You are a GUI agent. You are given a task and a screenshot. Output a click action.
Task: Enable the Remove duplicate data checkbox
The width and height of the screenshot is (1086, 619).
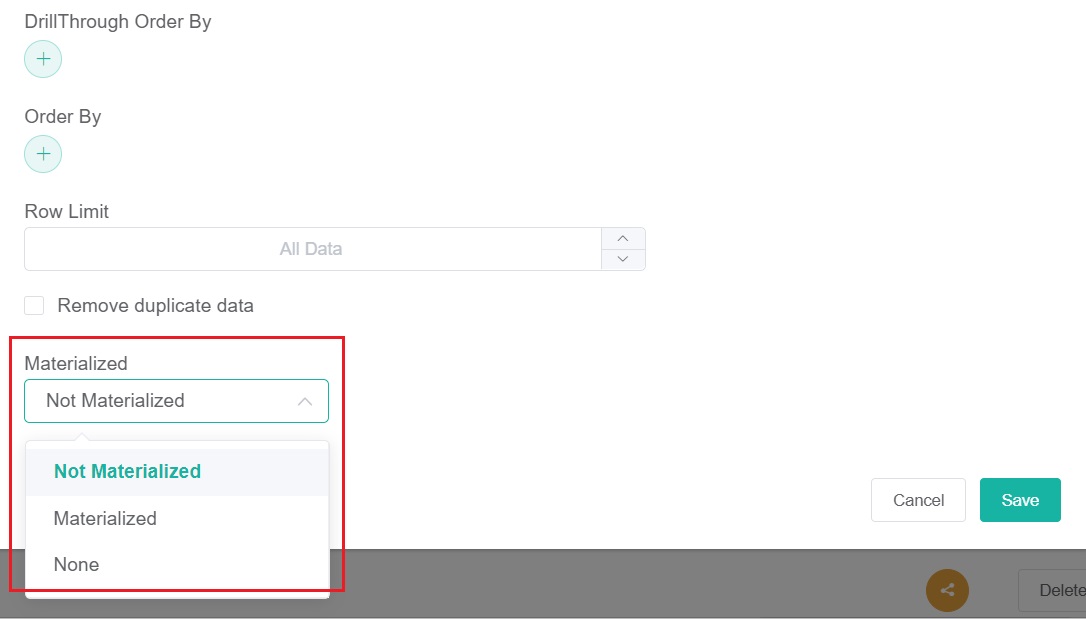coord(35,305)
